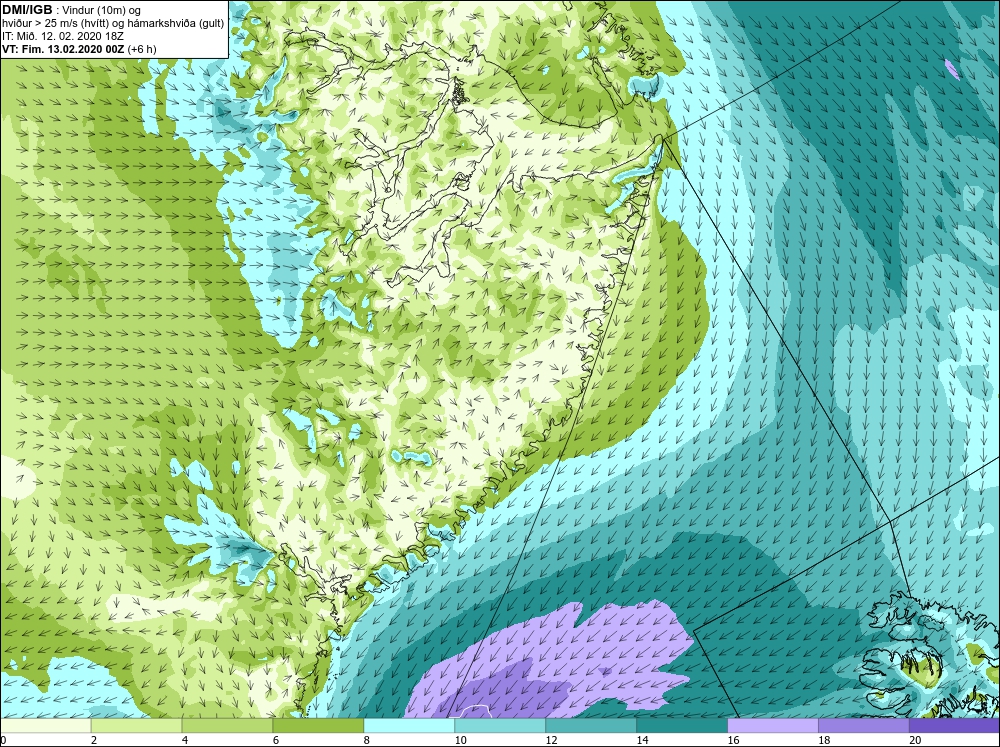
Task: Click the 6–8 m/s dark green legend swatch
Action: click(x=318, y=726)
